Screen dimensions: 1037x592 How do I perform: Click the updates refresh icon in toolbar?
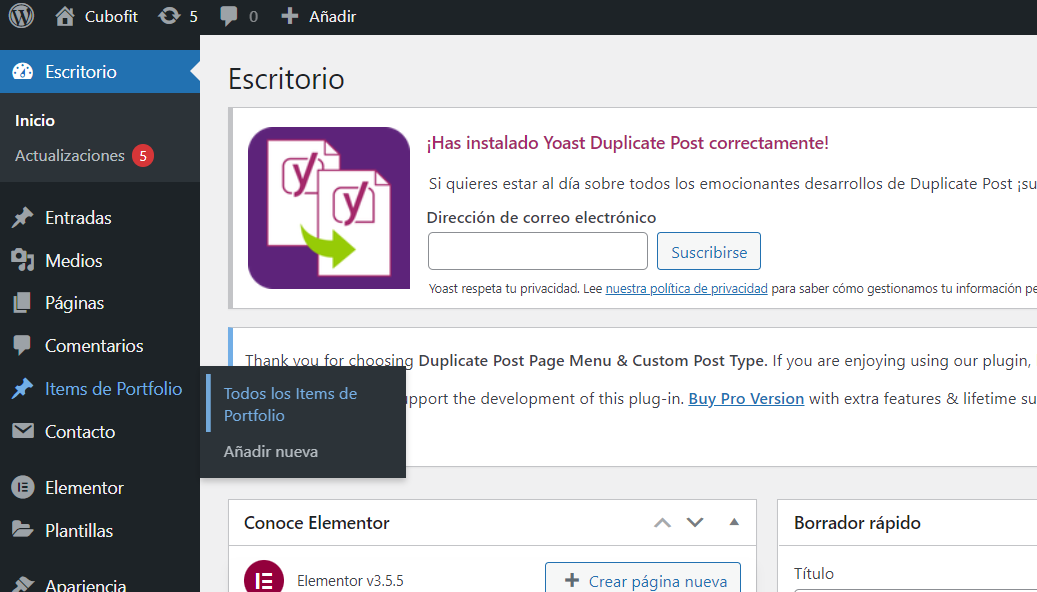click(170, 16)
